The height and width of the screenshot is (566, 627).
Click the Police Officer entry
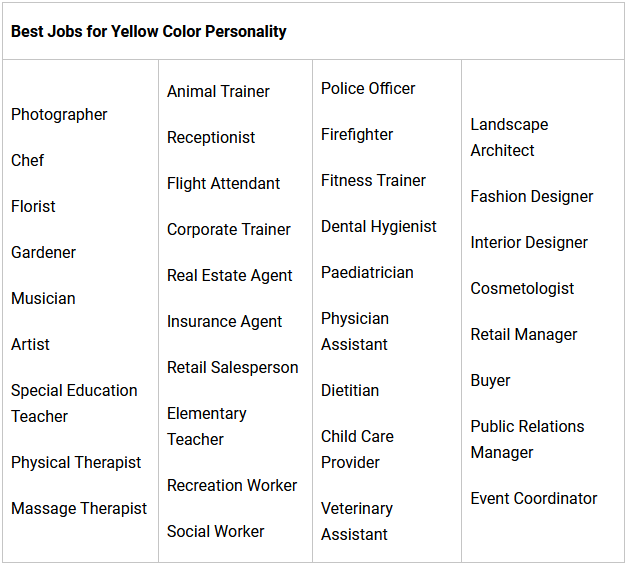pyautogui.click(x=368, y=89)
